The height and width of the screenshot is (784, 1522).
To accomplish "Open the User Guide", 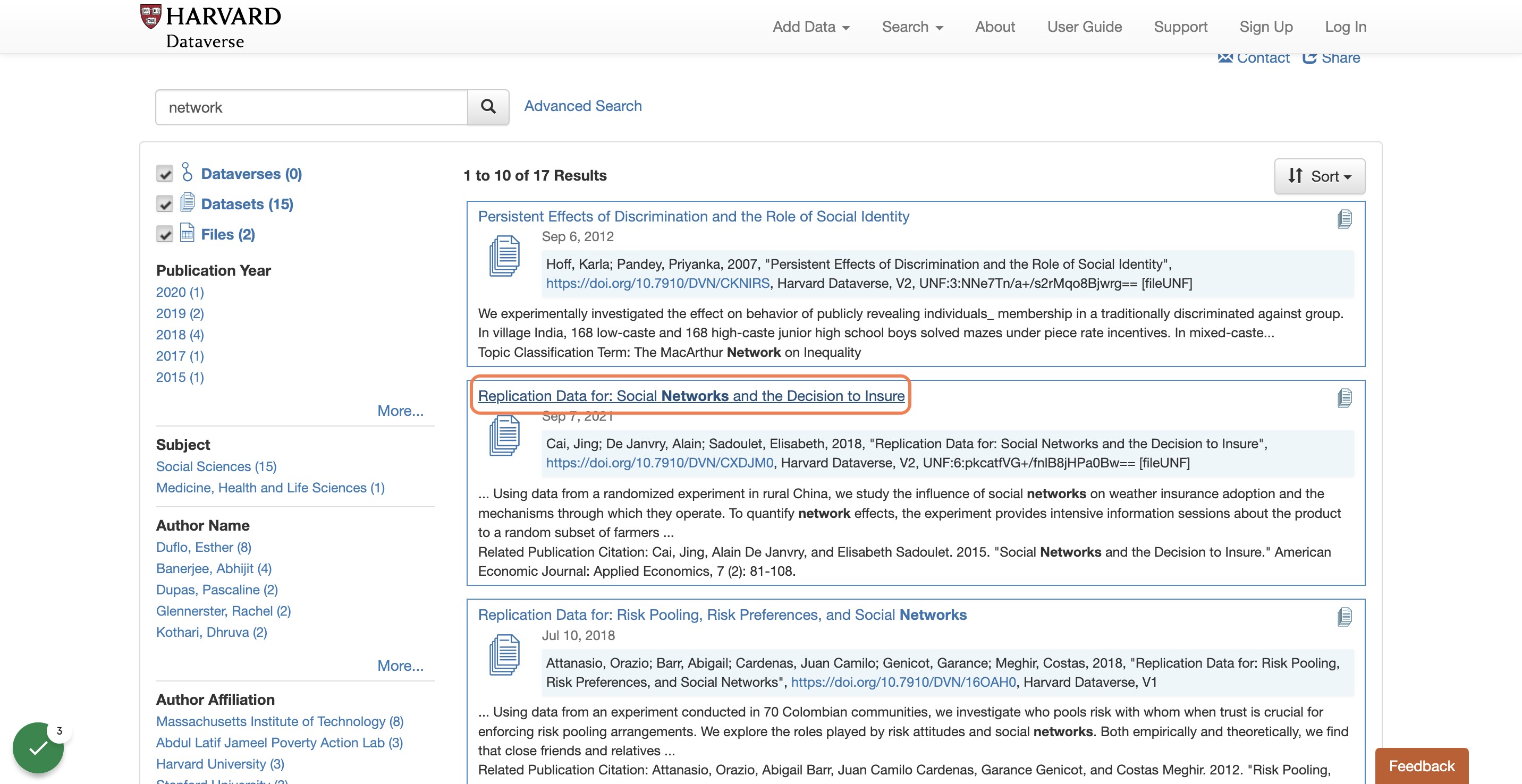I will tap(1084, 27).
